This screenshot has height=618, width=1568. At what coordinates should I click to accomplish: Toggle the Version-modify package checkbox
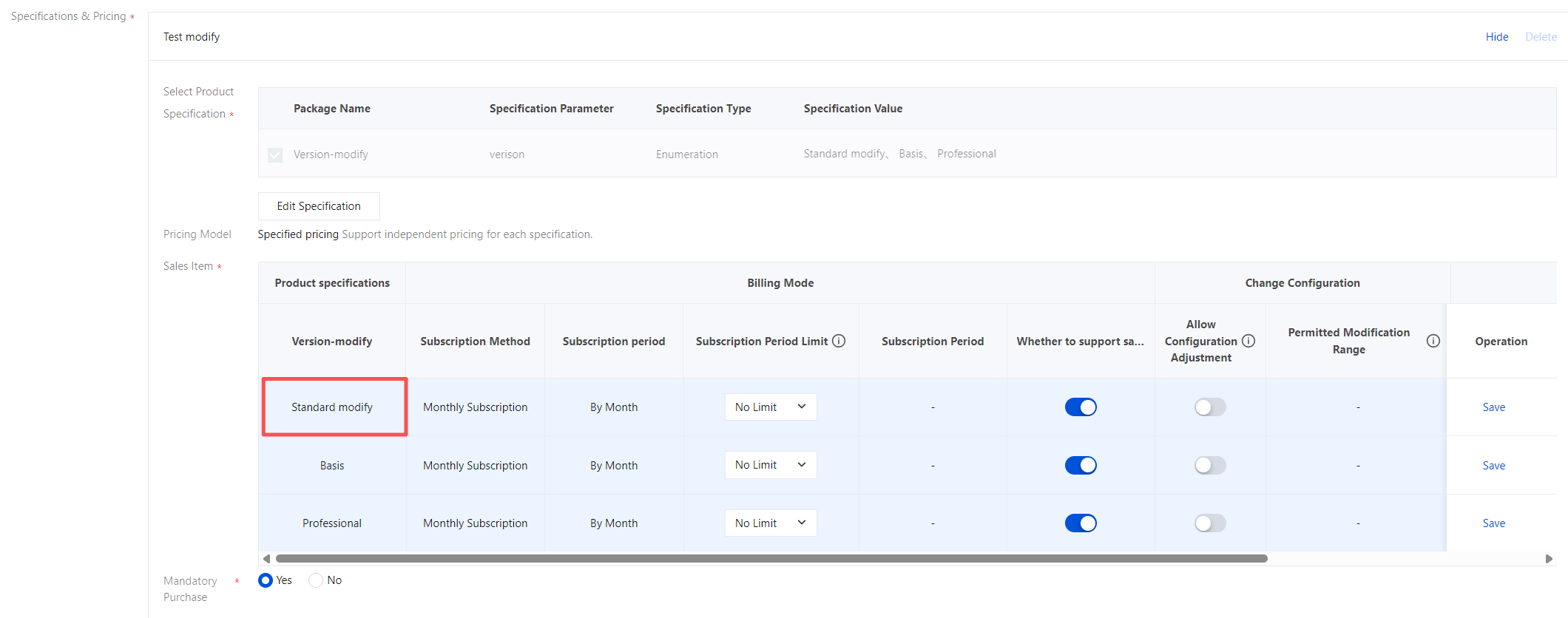coord(275,154)
